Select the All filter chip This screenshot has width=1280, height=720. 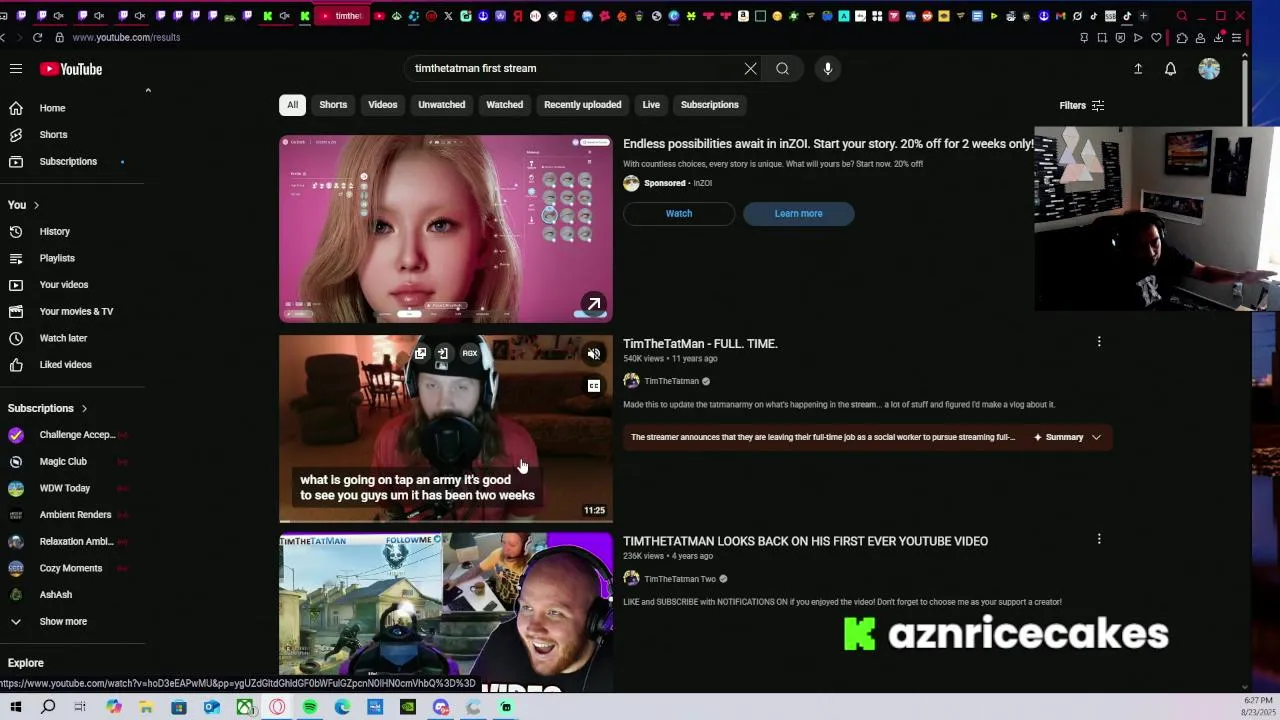292,105
